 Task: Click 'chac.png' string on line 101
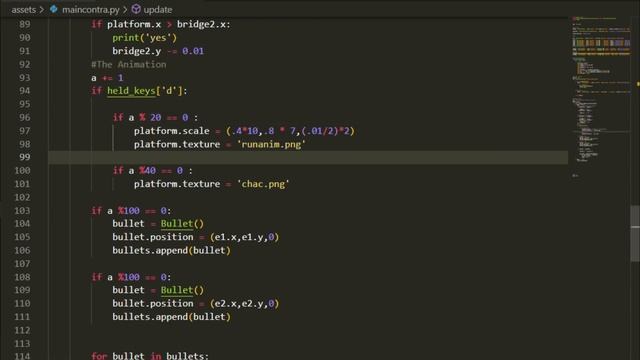pyautogui.click(x=263, y=184)
